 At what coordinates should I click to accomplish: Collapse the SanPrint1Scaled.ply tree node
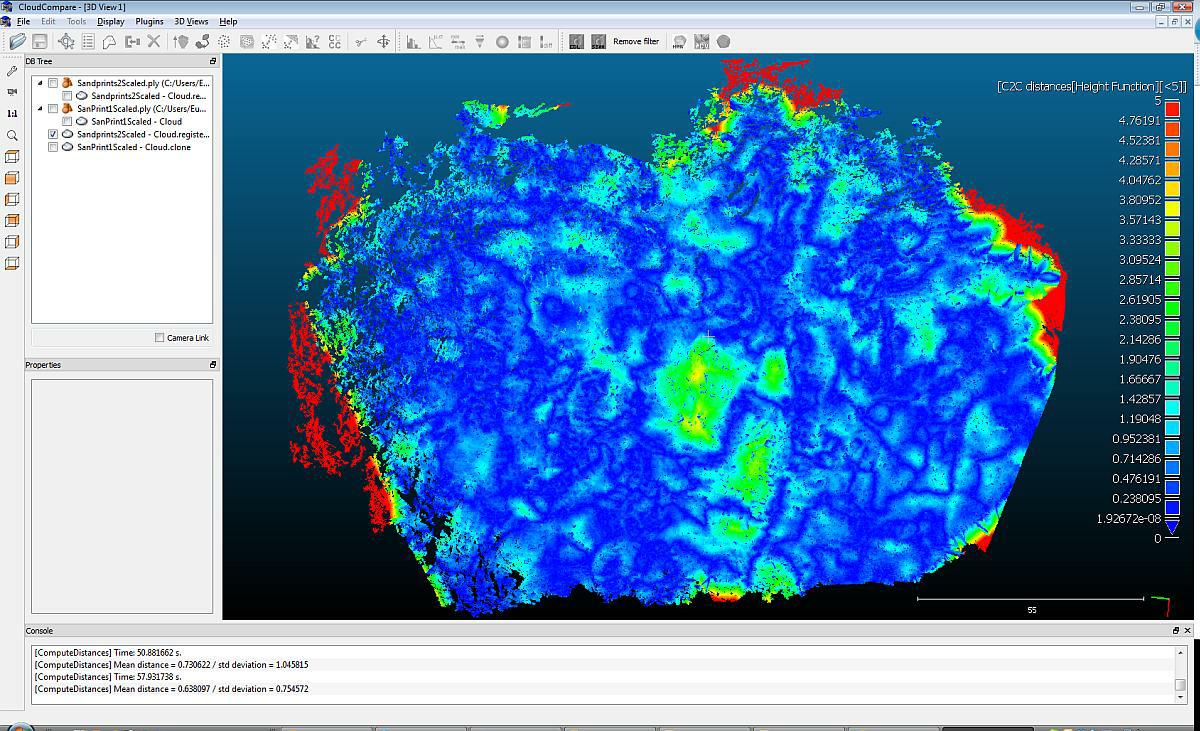pyautogui.click(x=40, y=108)
